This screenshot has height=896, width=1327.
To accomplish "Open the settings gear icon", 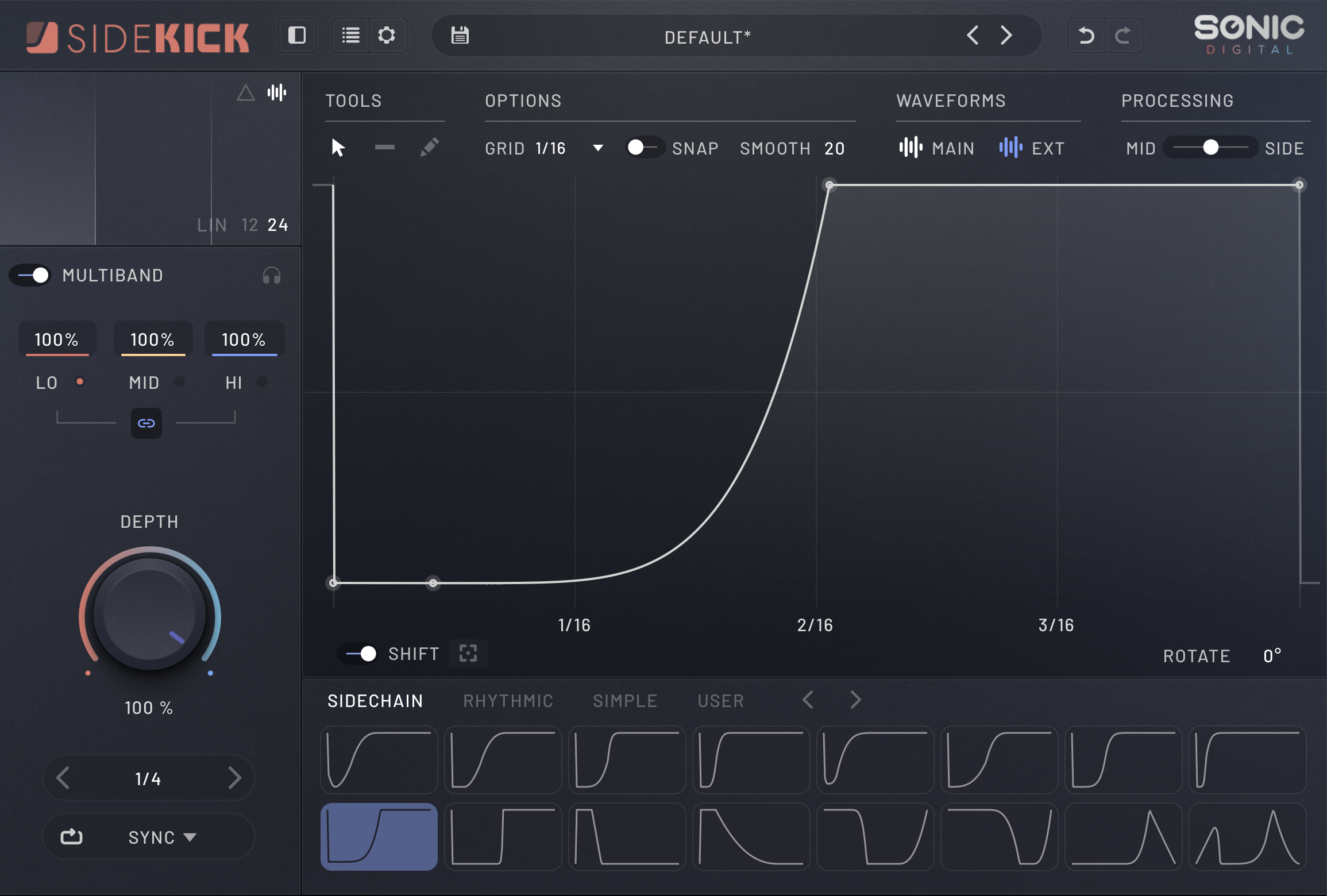I will (x=387, y=36).
